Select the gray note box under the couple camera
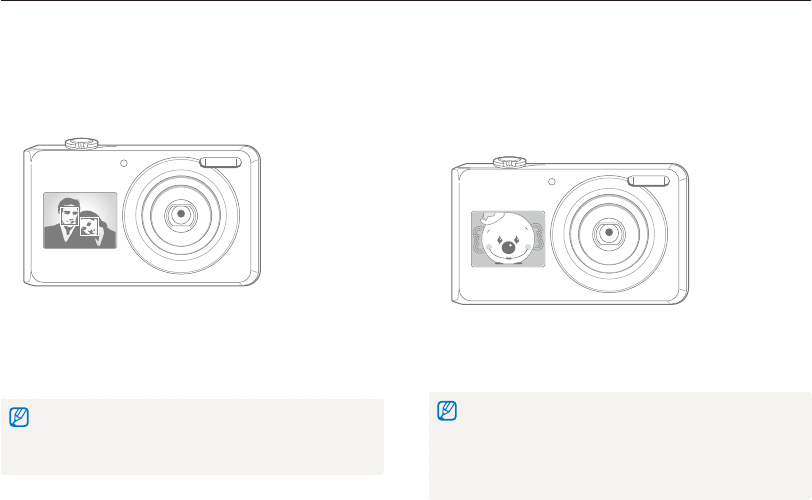 tap(192, 437)
